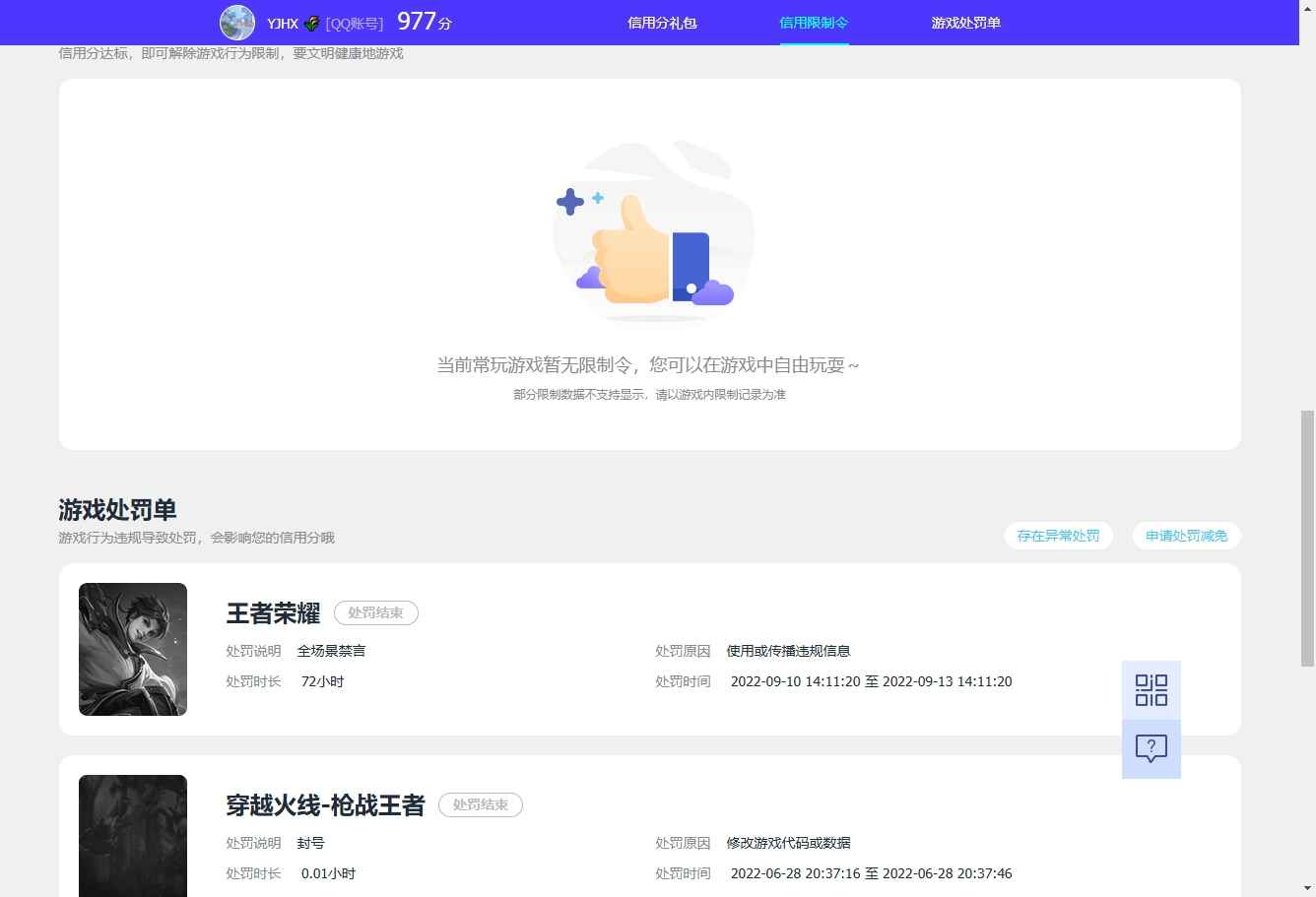
Task: Click the 全场景禁言 penalty description
Action: 332,651
